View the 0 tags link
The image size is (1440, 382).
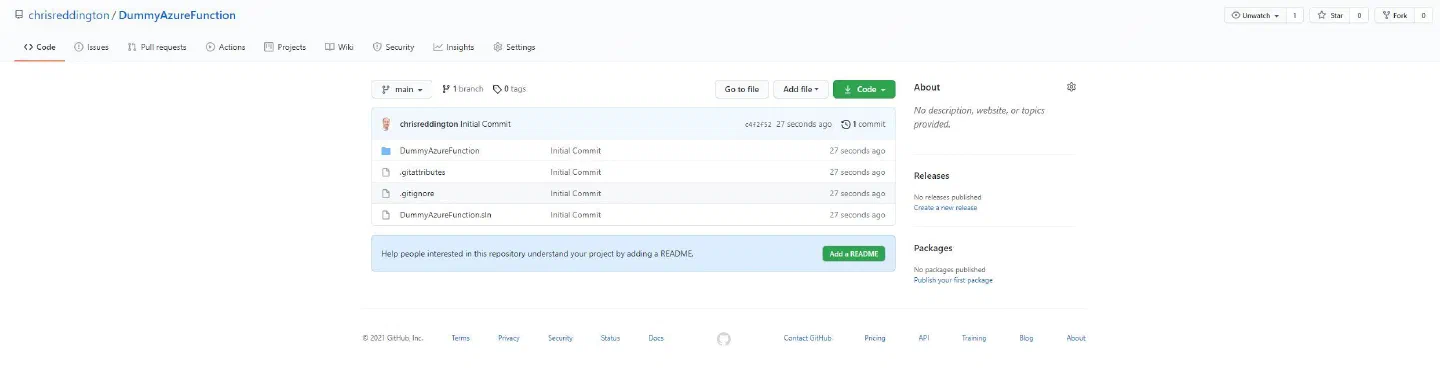point(509,89)
